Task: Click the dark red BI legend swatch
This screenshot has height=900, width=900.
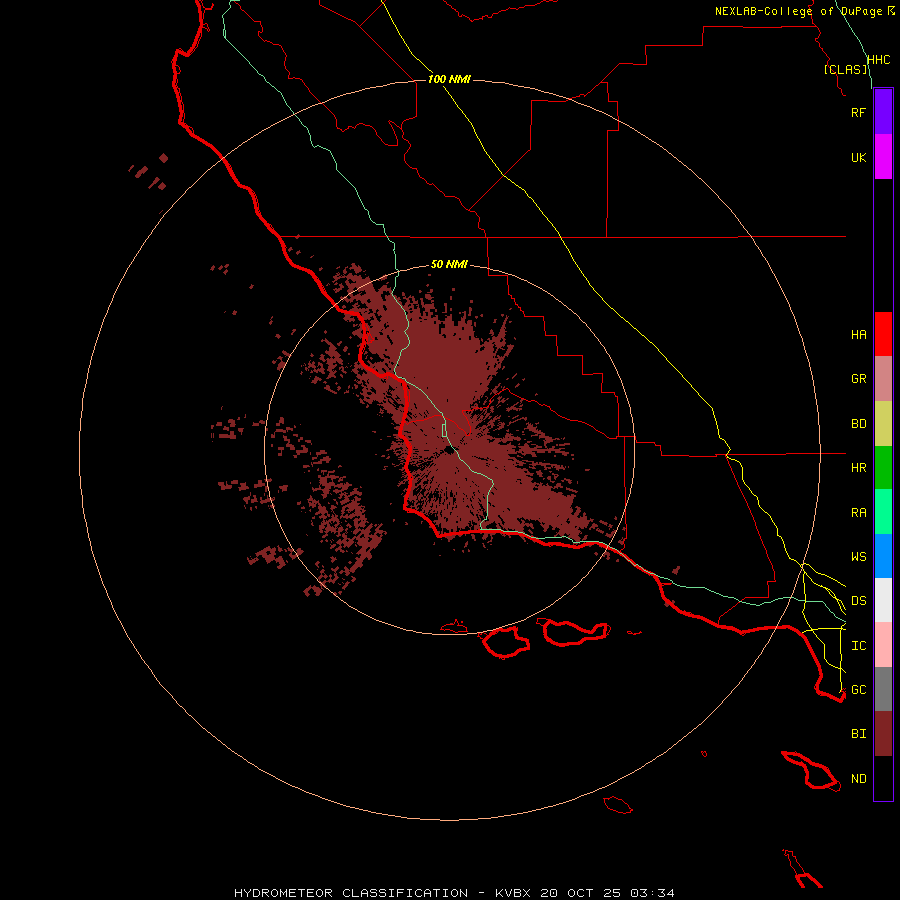Action: 883,734
